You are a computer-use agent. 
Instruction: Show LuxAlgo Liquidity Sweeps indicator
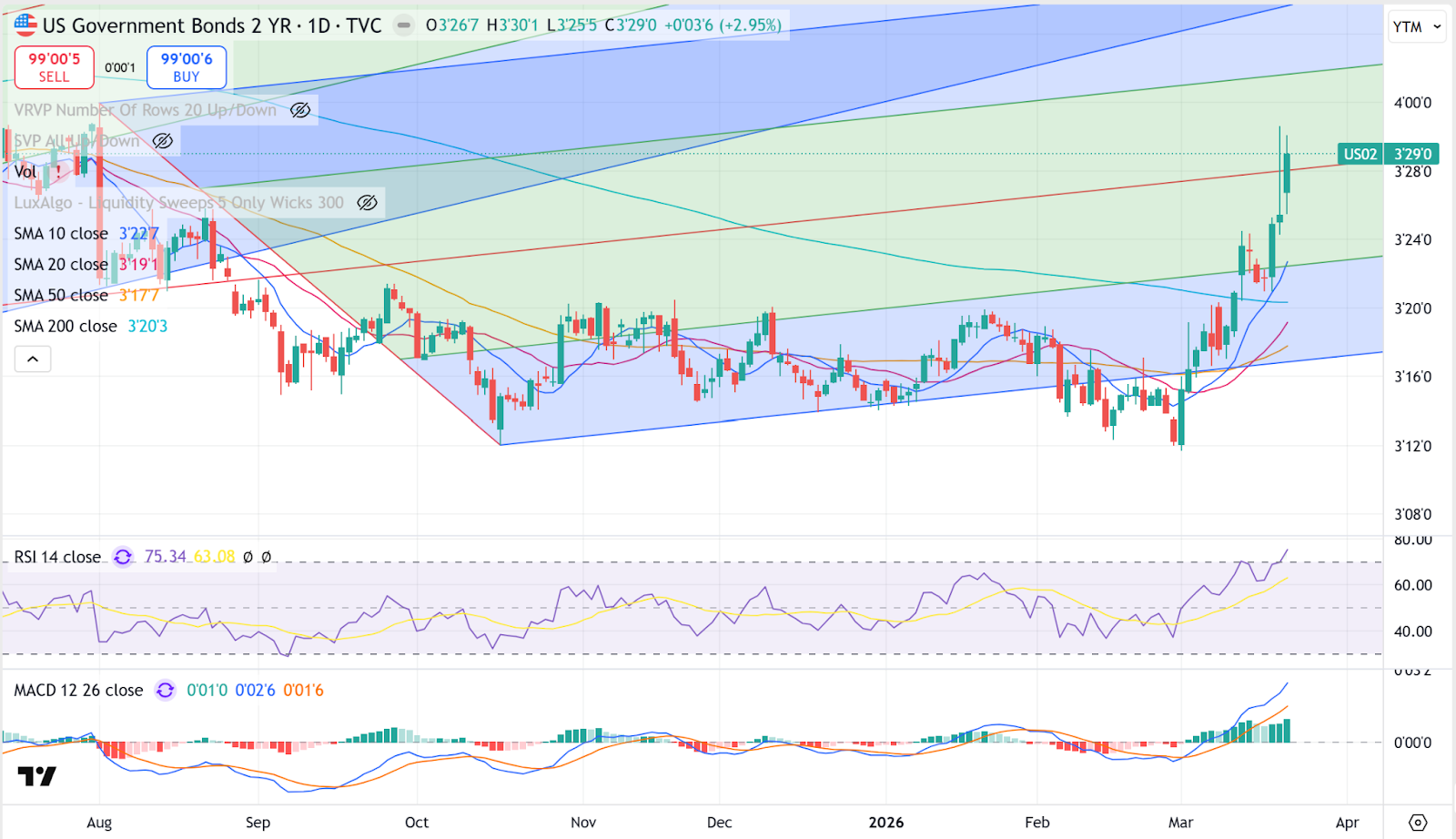pos(367,203)
